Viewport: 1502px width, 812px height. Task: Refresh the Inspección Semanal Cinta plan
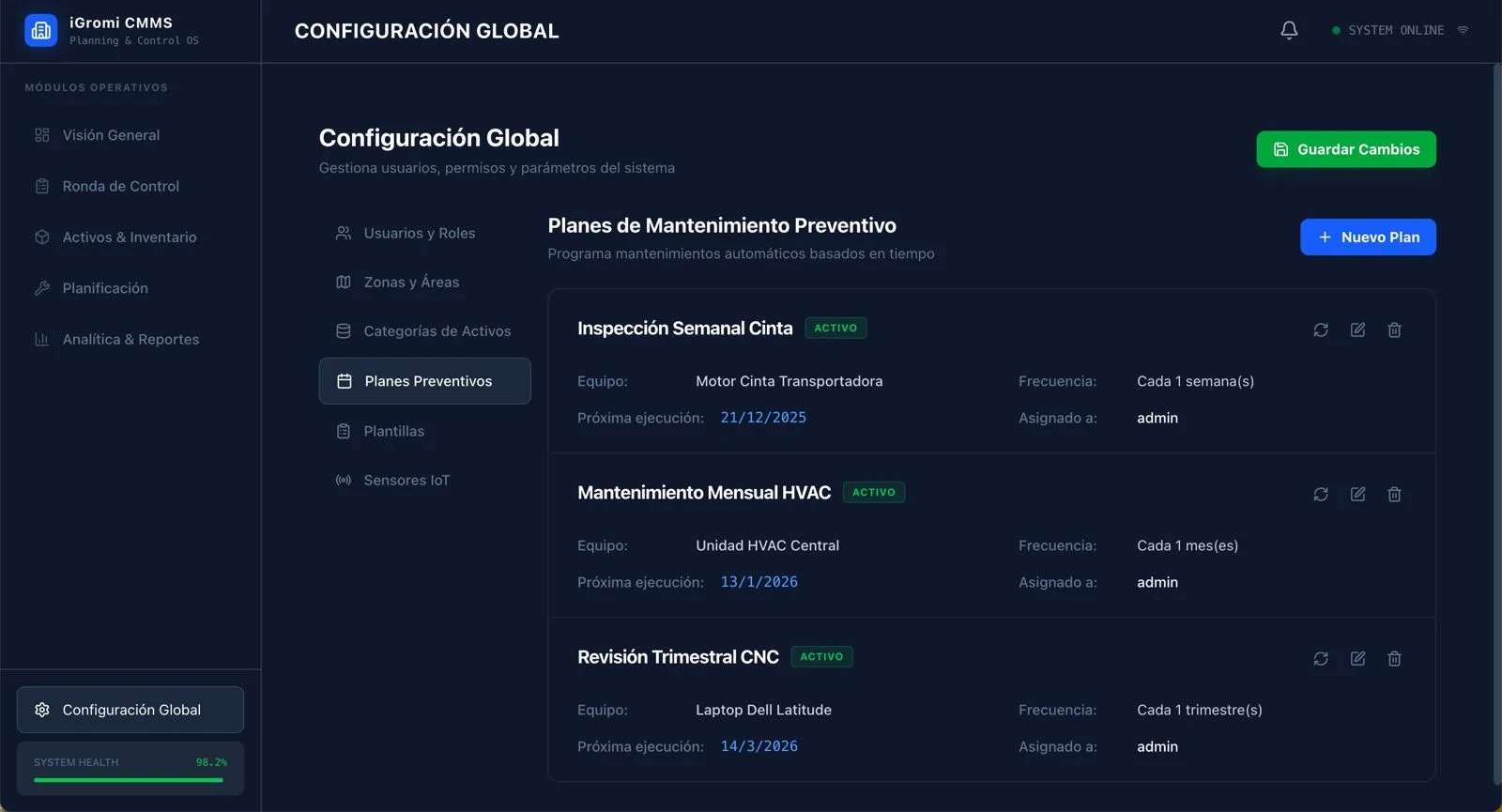click(1321, 329)
